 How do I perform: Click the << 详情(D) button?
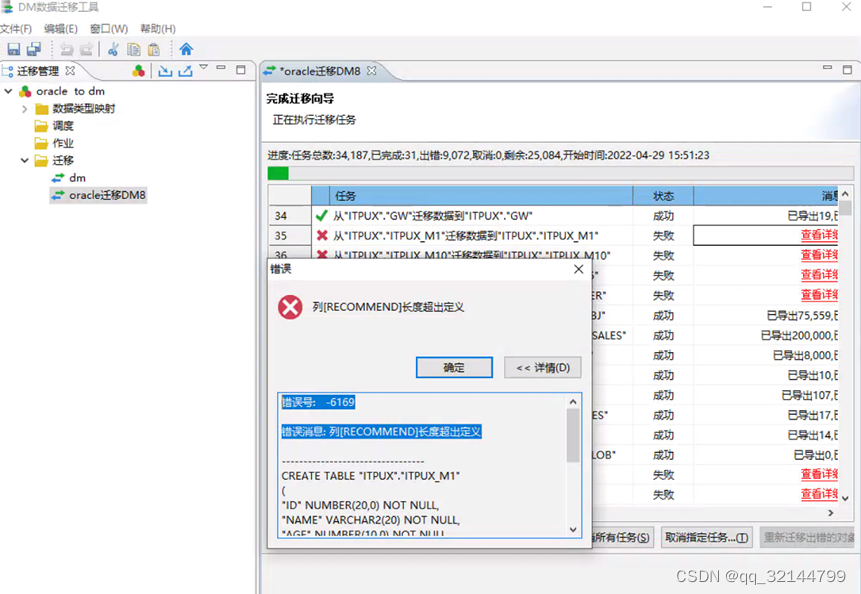pos(543,368)
